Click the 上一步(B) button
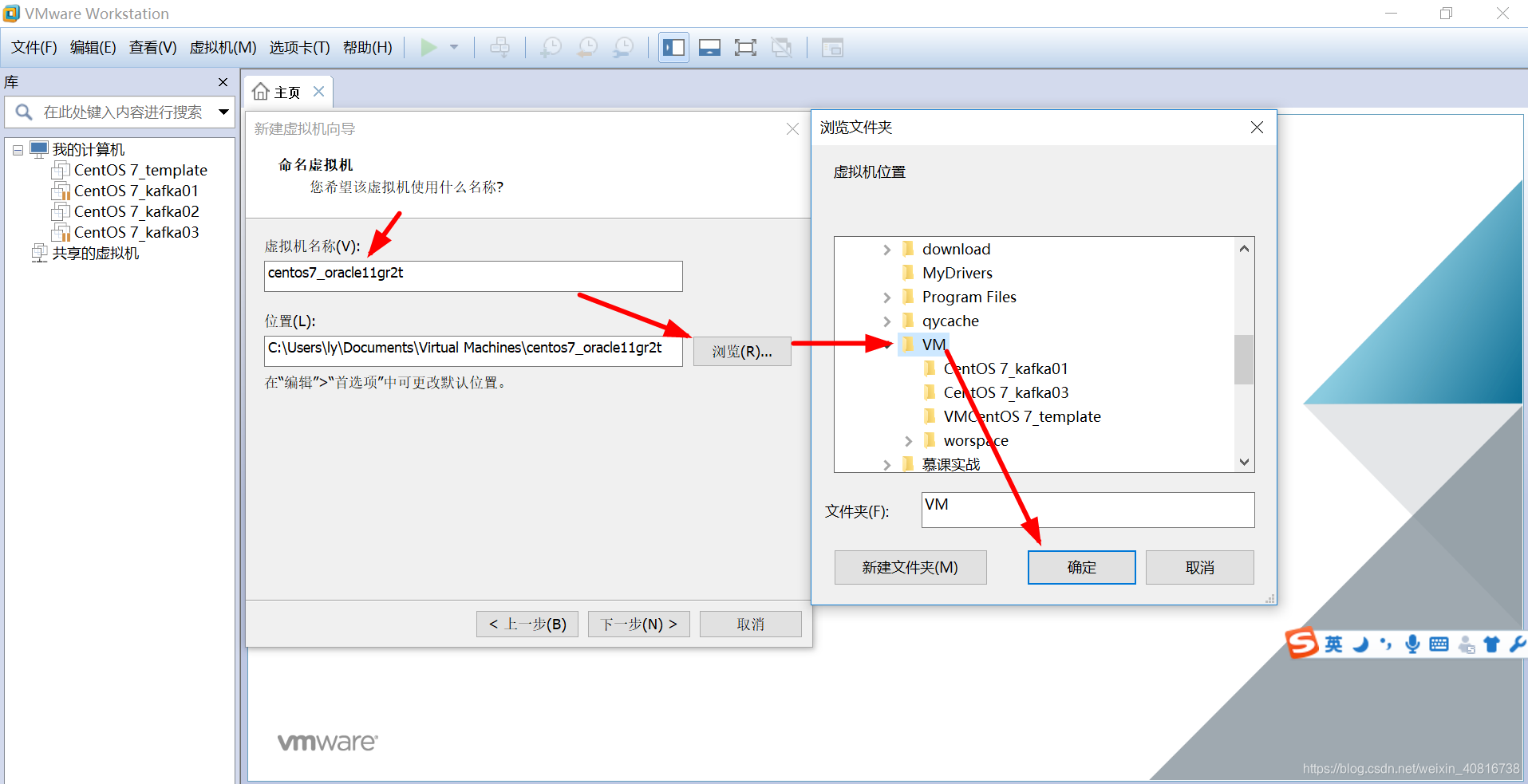Viewport: 1528px width, 784px height. pyautogui.click(x=527, y=624)
